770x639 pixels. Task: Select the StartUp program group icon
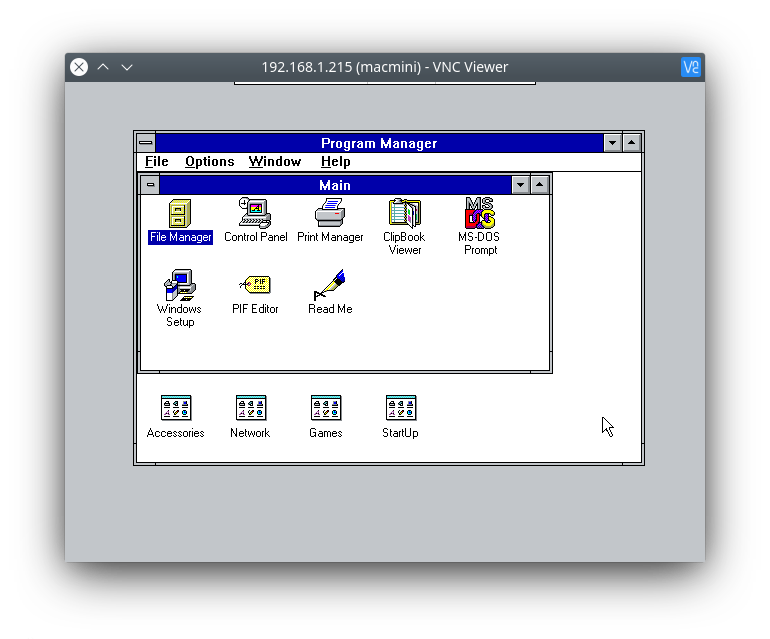(x=400, y=408)
